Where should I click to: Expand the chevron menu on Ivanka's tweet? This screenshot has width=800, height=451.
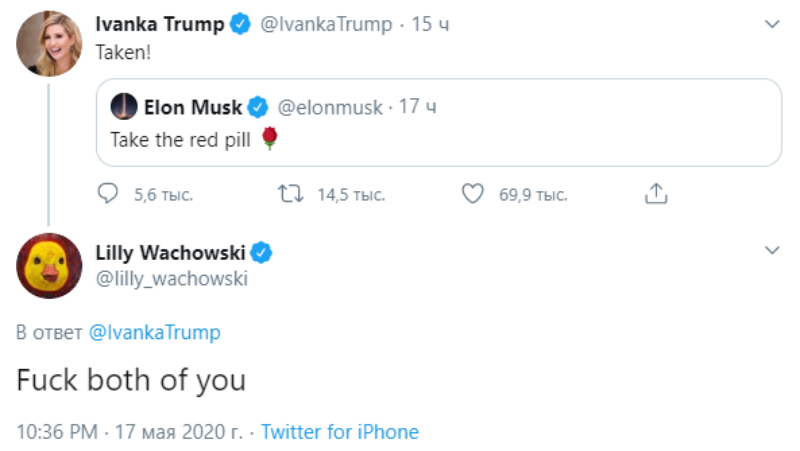[771, 23]
